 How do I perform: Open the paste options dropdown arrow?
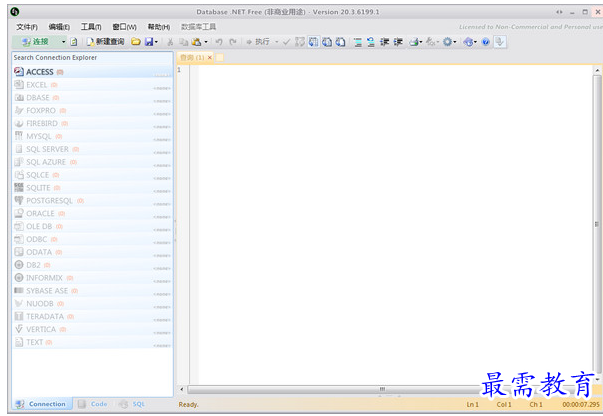point(206,42)
